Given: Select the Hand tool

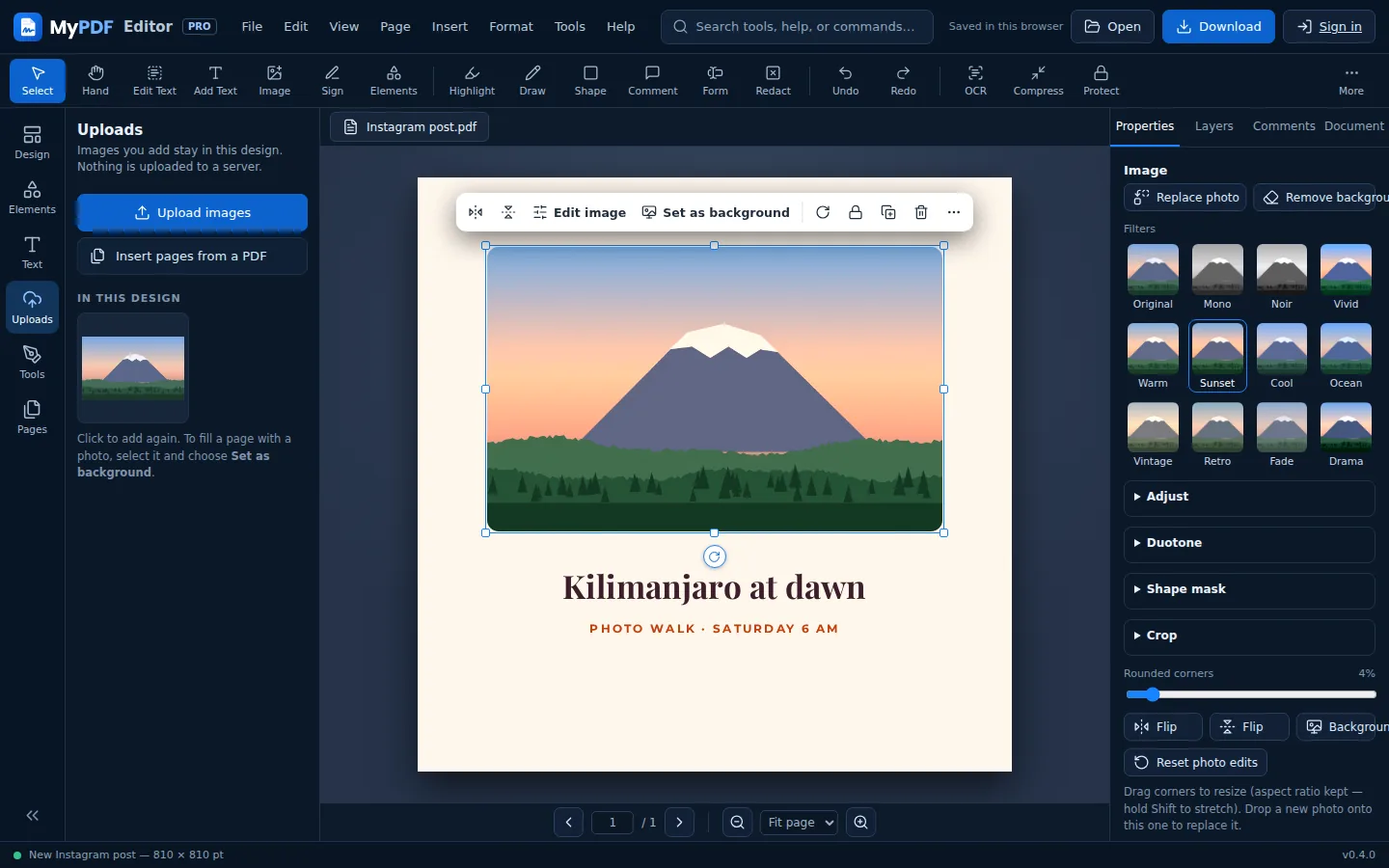Looking at the screenshot, I should click(x=95, y=81).
